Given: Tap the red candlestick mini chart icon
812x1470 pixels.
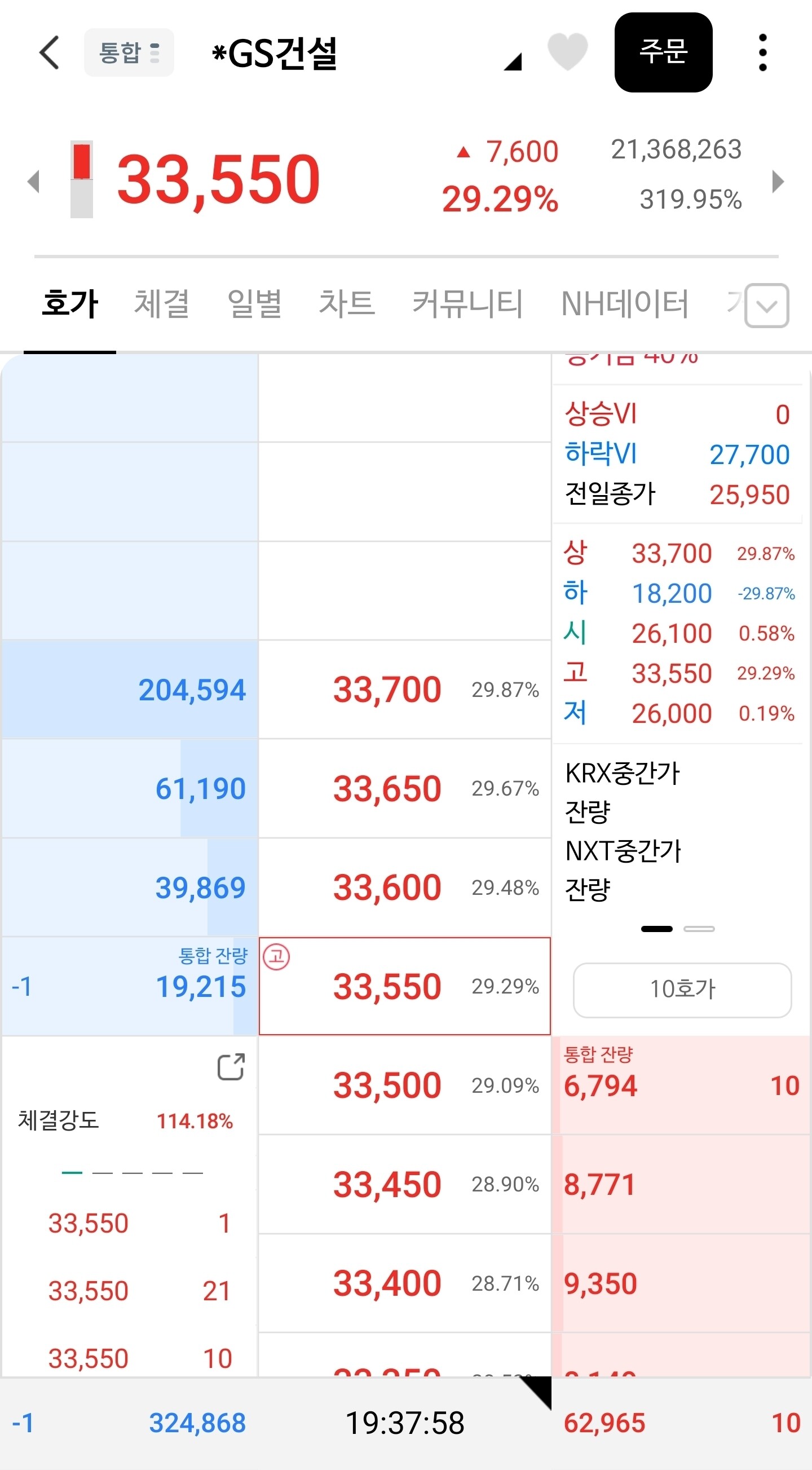Looking at the screenshot, I should (82, 179).
